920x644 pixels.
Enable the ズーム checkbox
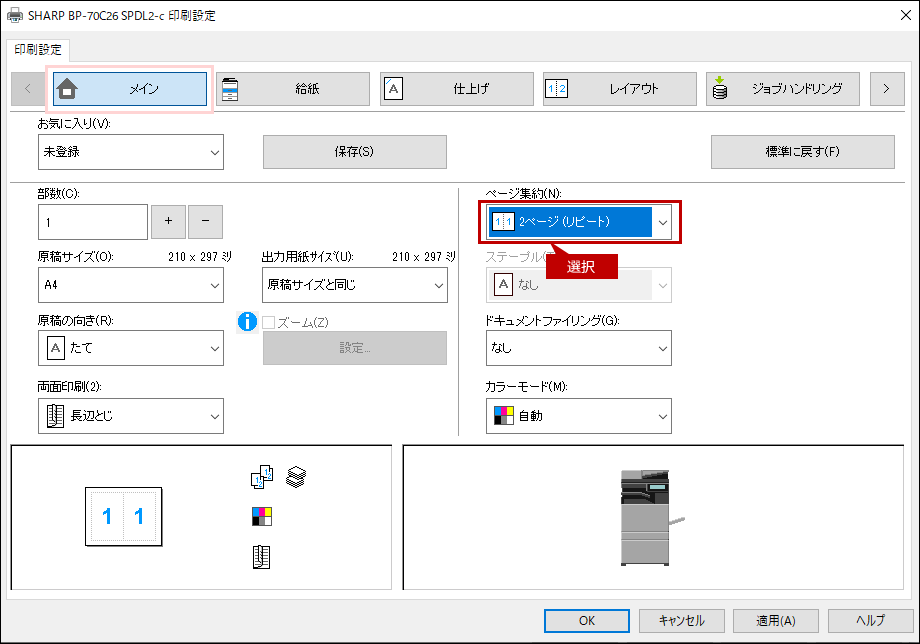(269, 322)
